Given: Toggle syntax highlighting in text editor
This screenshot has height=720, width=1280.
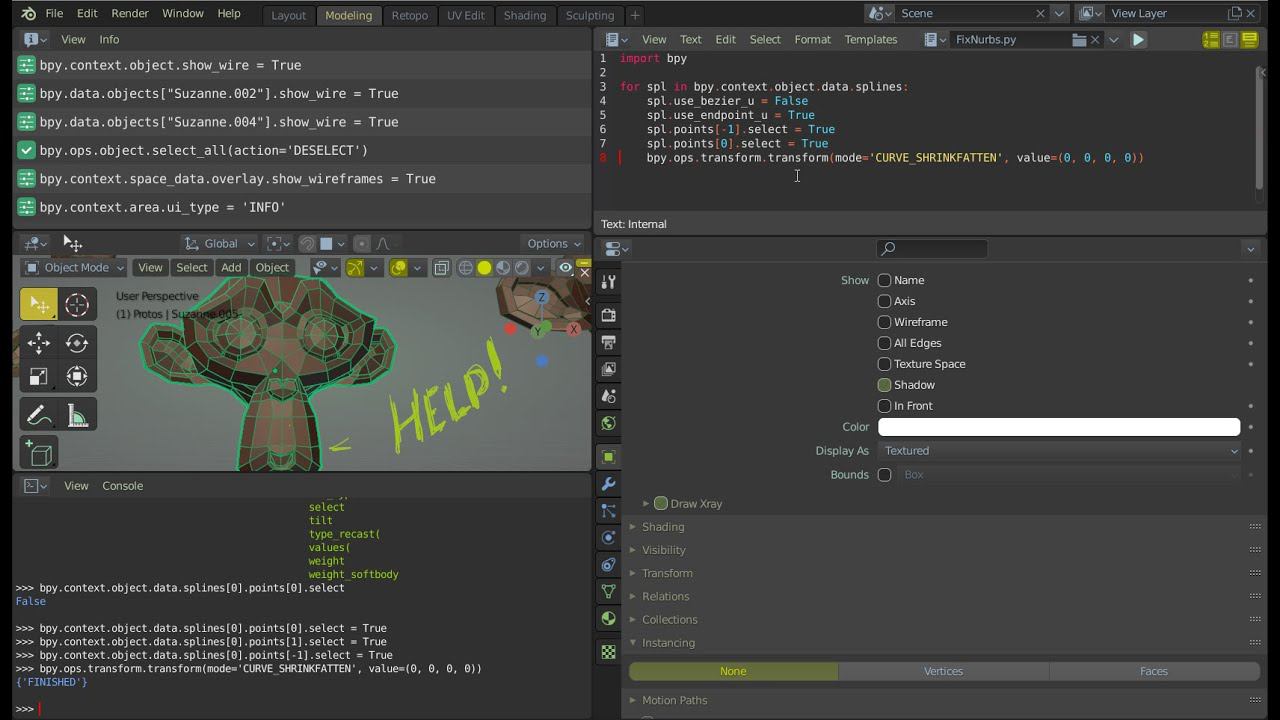Looking at the screenshot, I should tap(1249, 40).
